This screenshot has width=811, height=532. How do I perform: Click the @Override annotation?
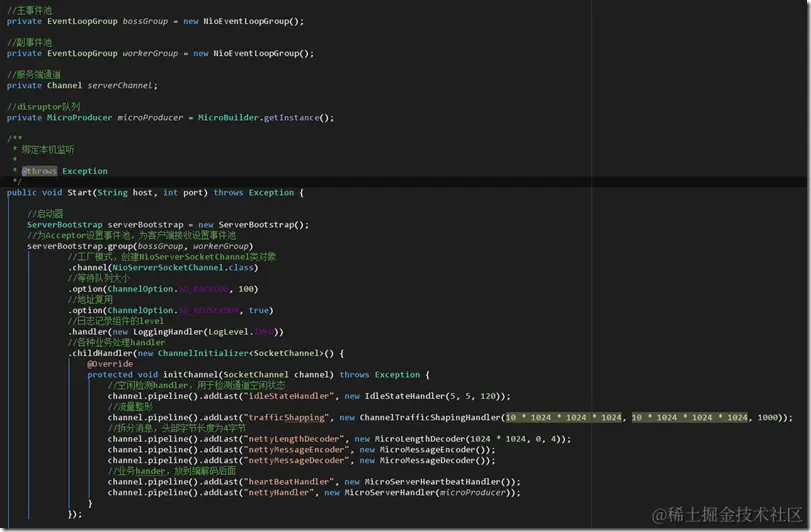coord(110,364)
